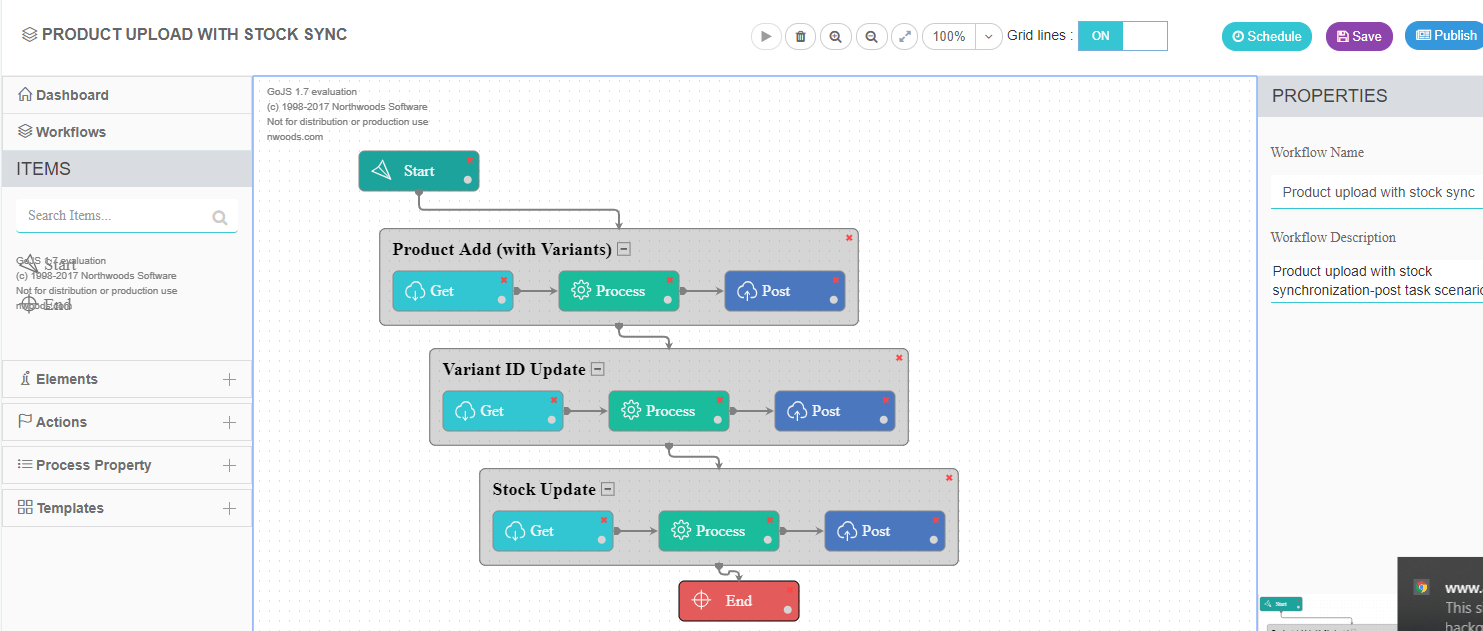Zoom in using the magnifier plus icon
Screen dimensions: 1483x631
click(x=835, y=36)
